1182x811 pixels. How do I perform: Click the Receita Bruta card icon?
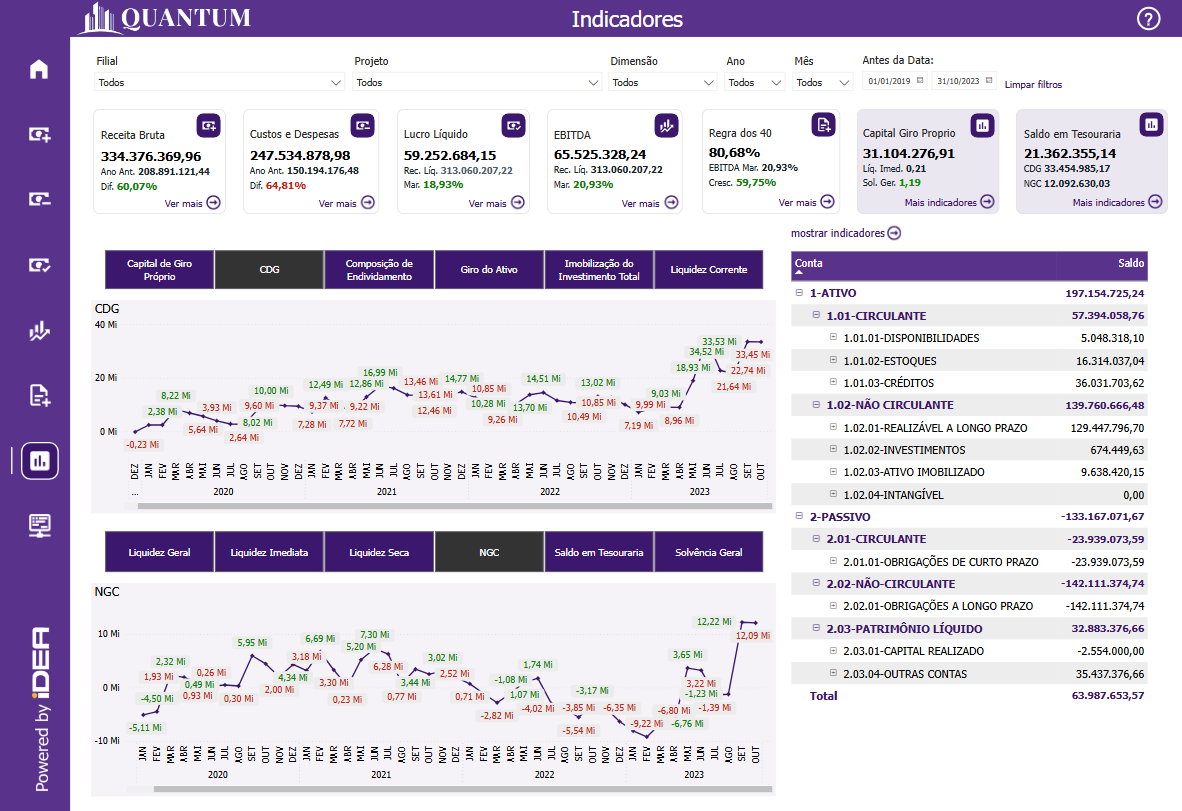click(x=208, y=125)
